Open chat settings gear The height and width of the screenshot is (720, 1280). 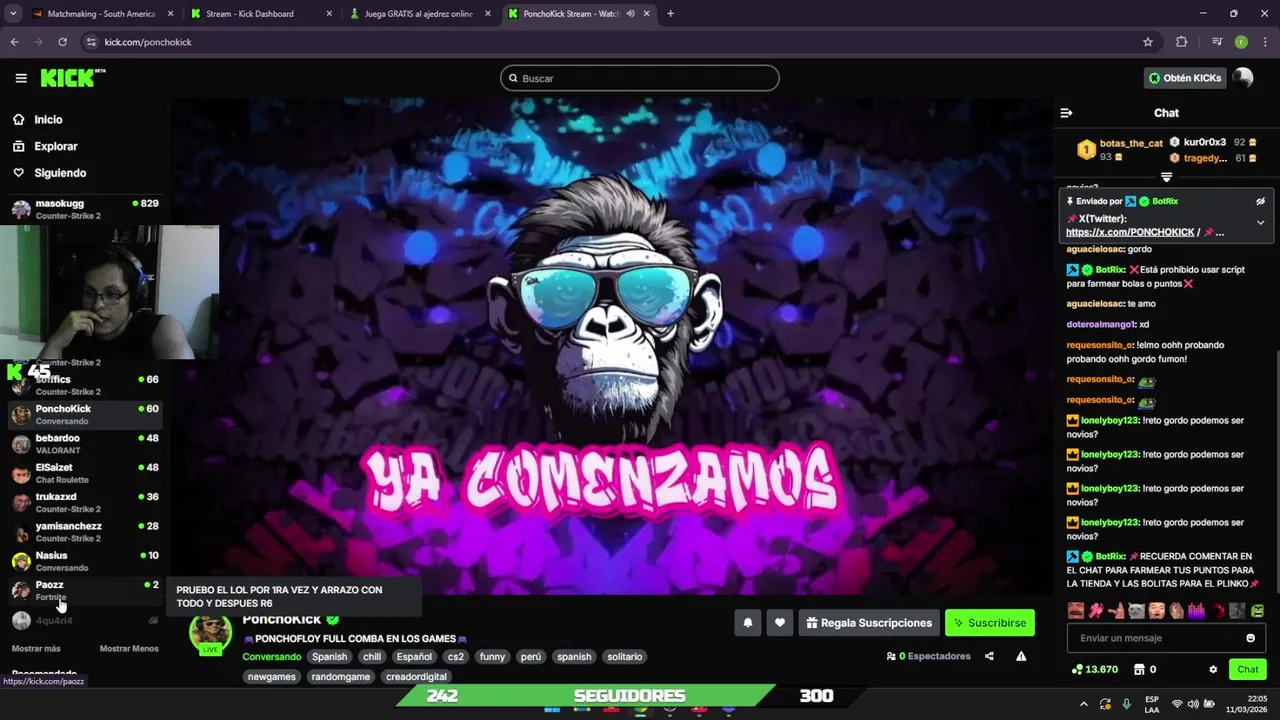(x=1213, y=670)
